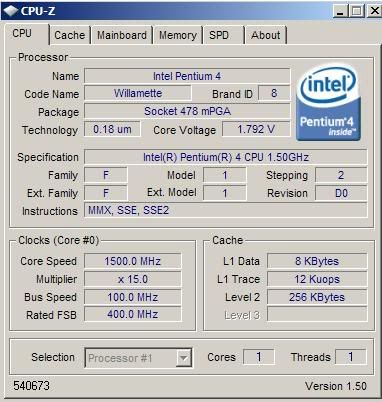Click the CPU-Z title bar icon
This screenshot has width=382, height=402.
[x=10, y=11]
